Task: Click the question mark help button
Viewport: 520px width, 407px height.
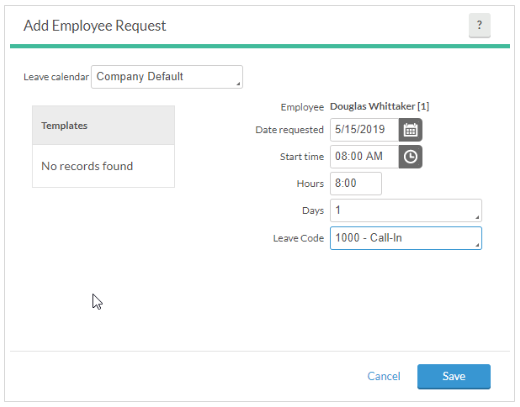Action: tap(479, 25)
